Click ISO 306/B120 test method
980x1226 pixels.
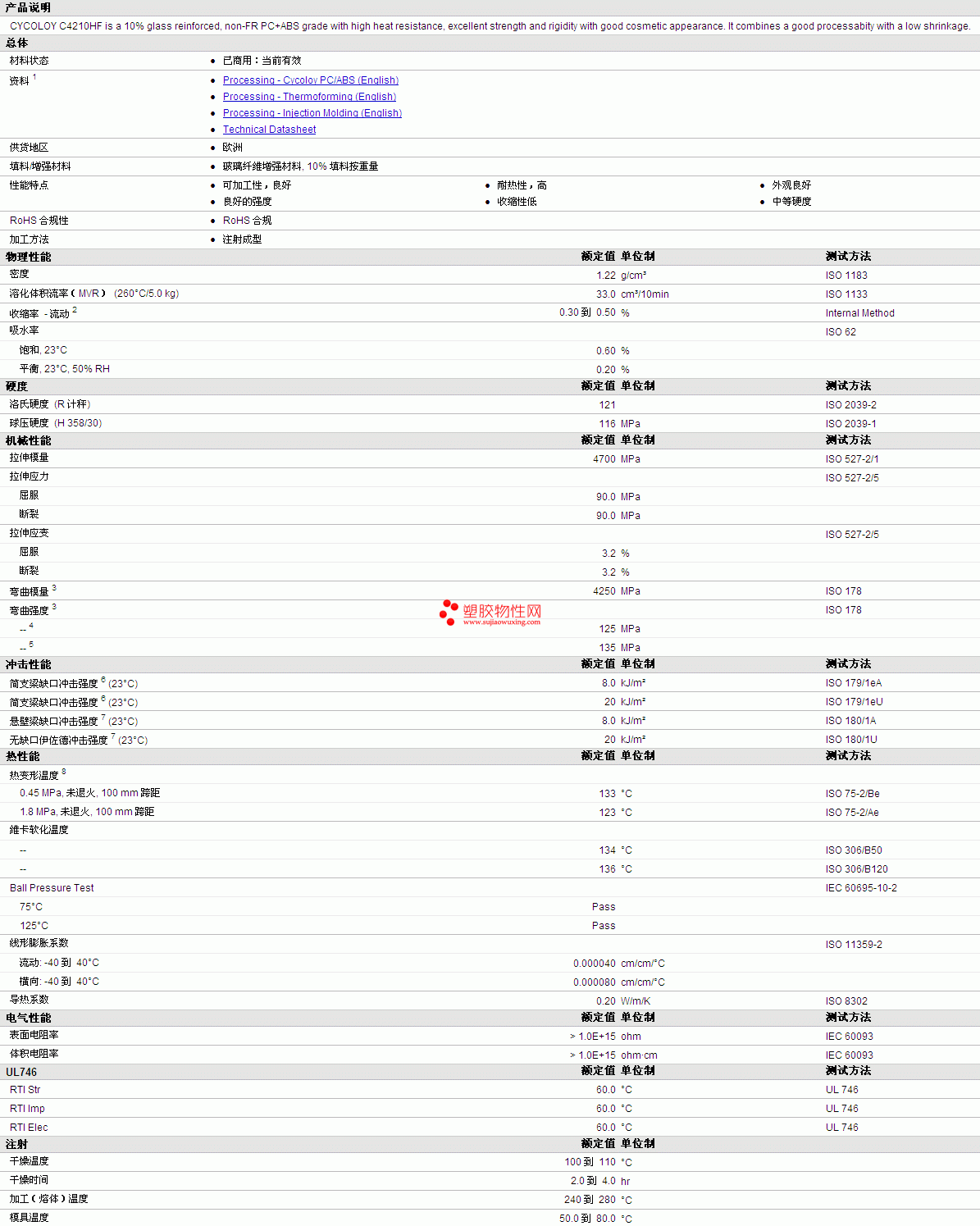(857, 869)
